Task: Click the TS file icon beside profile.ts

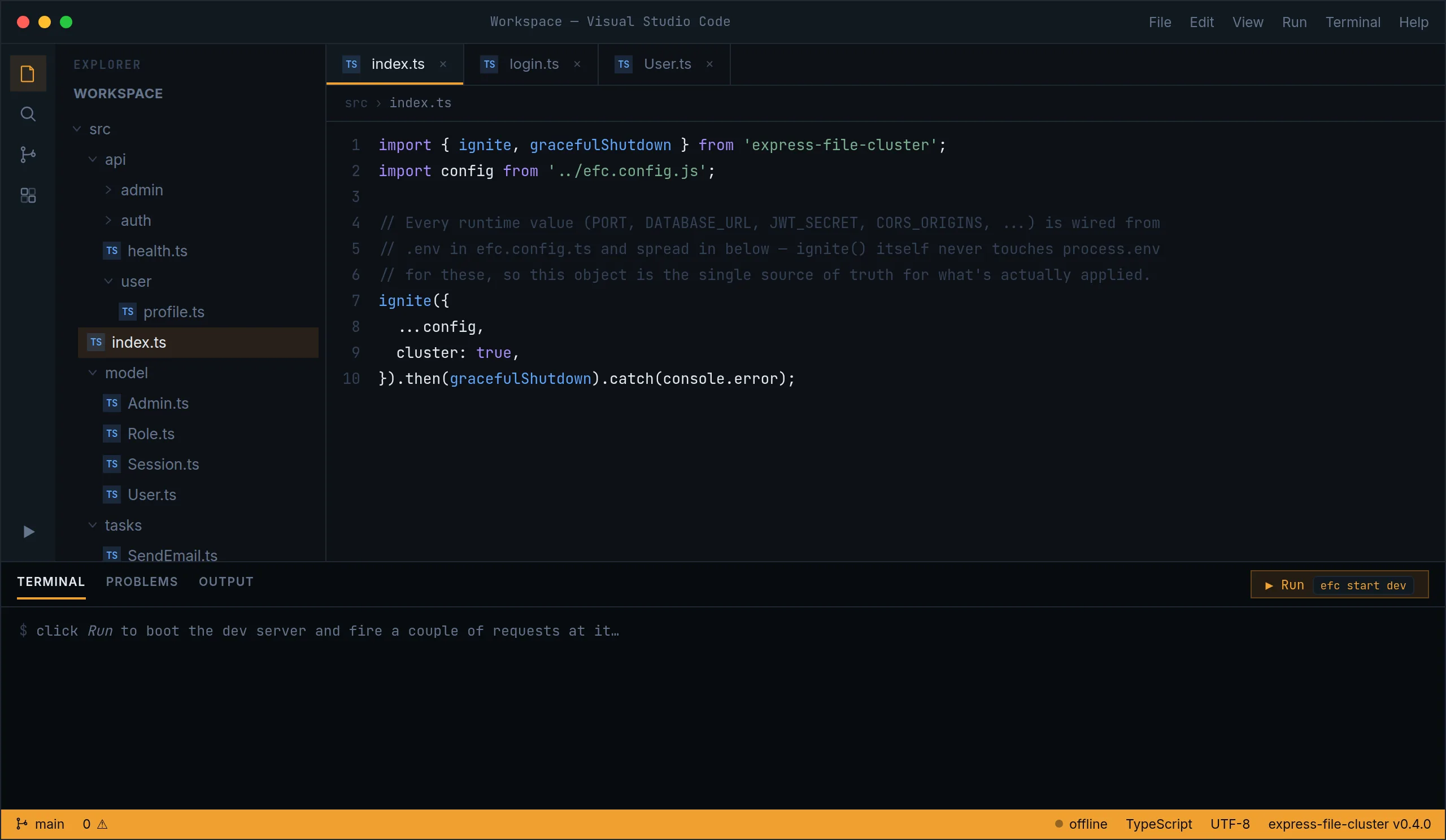Action: [128, 312]
